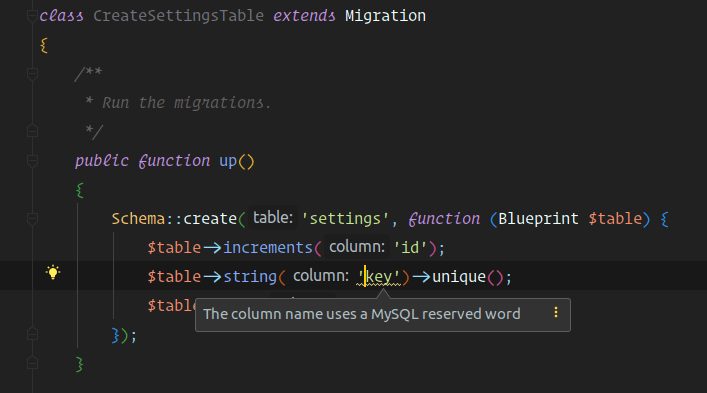
Task: Collapse the doc comment fold at /**
Action: pyautogui.click(x=32, y=73)
